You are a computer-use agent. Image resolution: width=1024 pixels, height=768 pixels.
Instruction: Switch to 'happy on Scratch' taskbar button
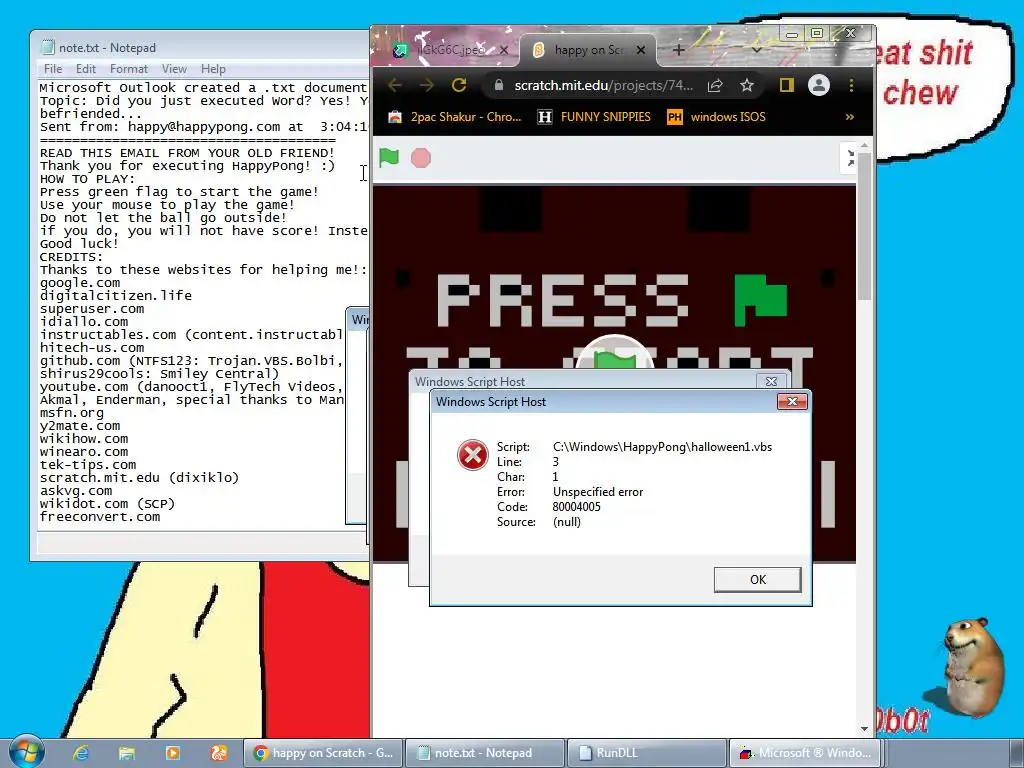click(x=323, y=753)
